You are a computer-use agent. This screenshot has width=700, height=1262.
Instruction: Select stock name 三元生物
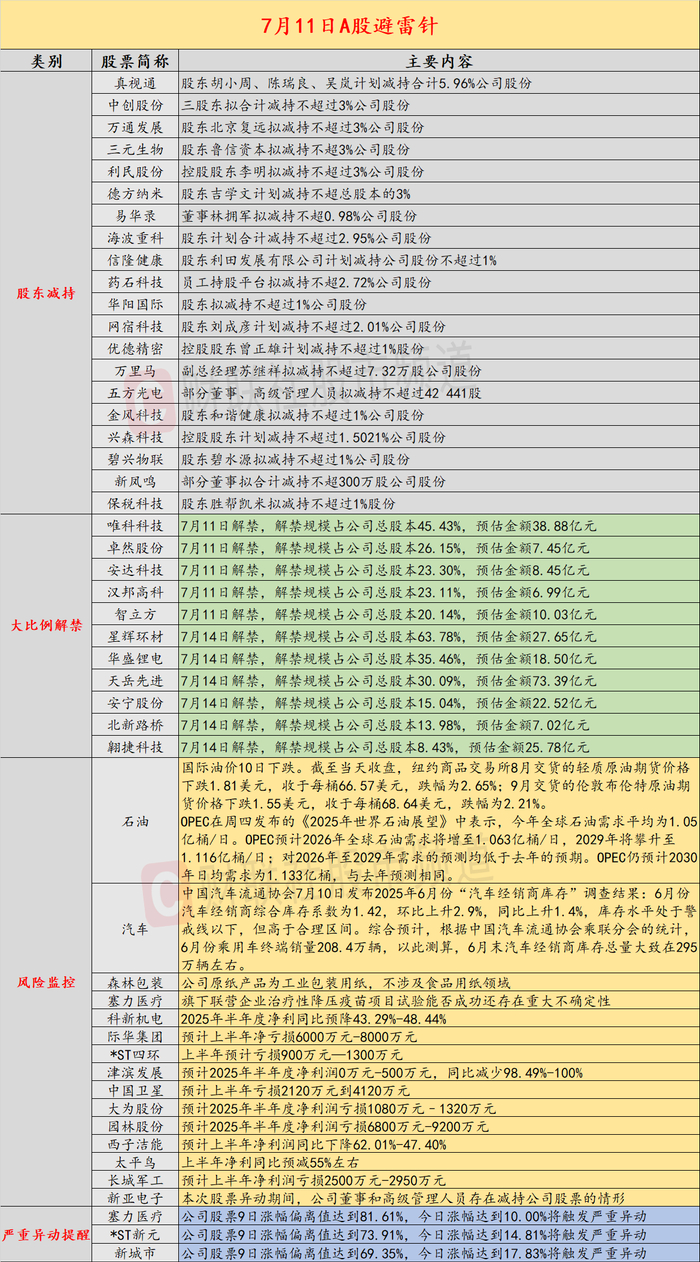(135, 150)
